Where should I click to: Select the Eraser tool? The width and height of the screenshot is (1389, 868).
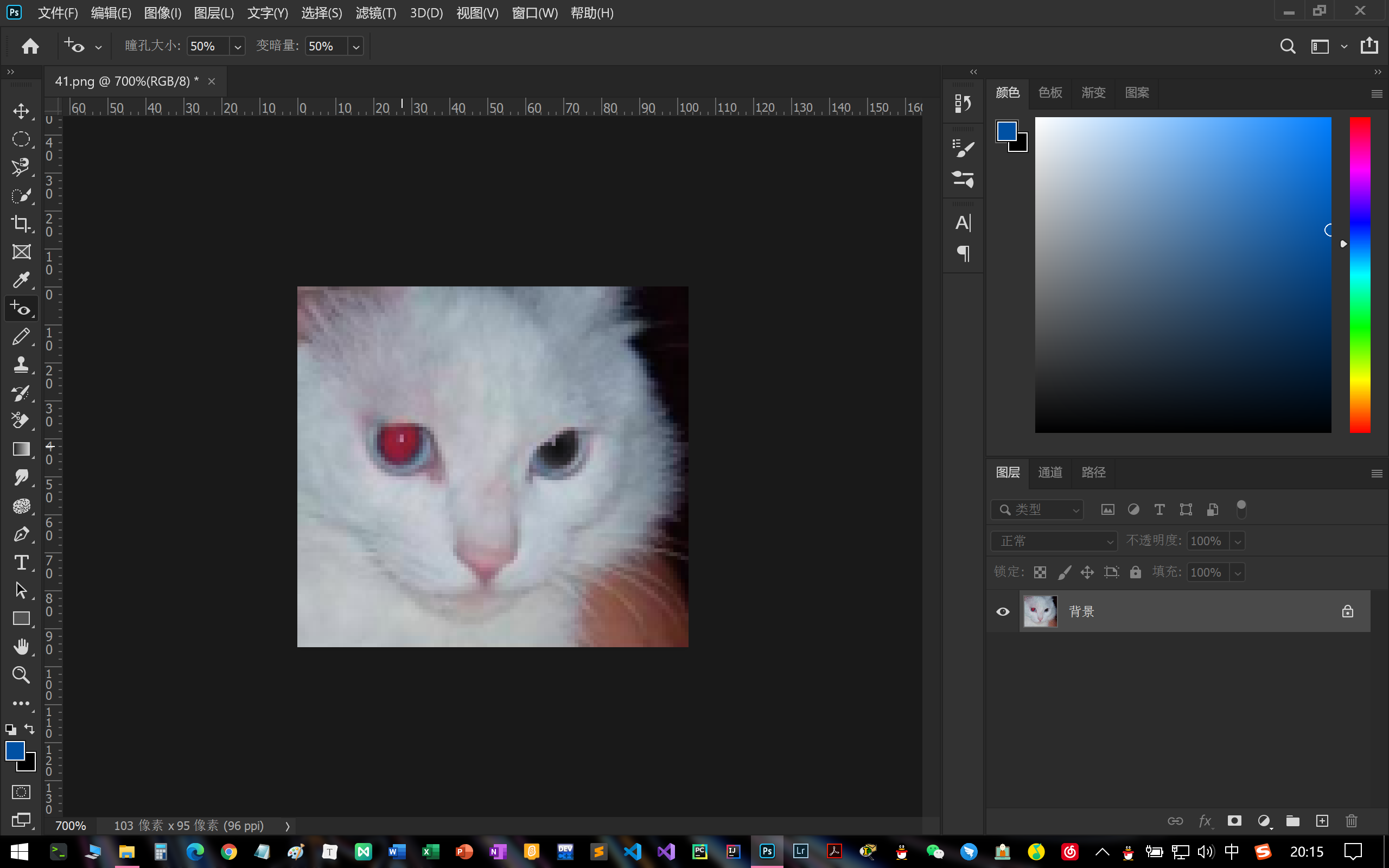(x=21, y=421)
